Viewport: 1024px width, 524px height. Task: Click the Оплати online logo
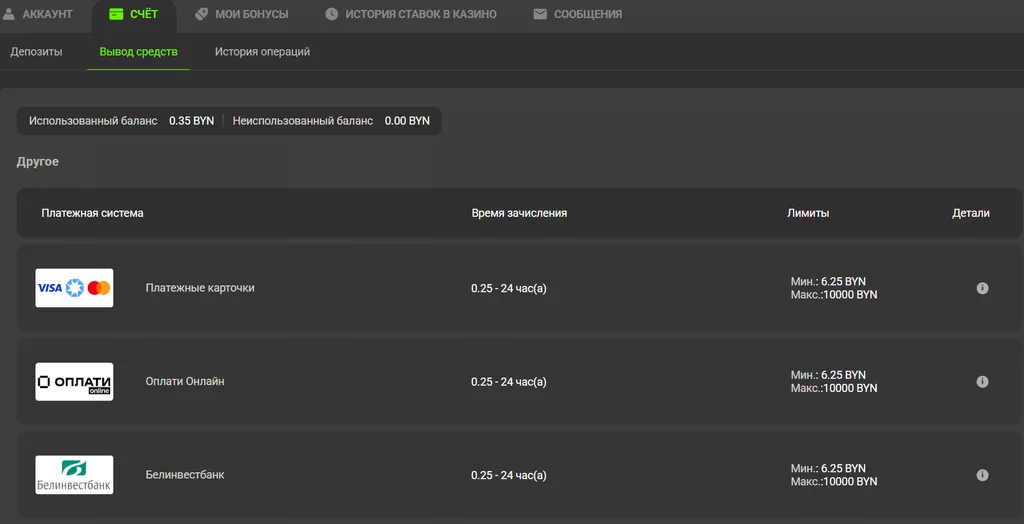point(74,382)
